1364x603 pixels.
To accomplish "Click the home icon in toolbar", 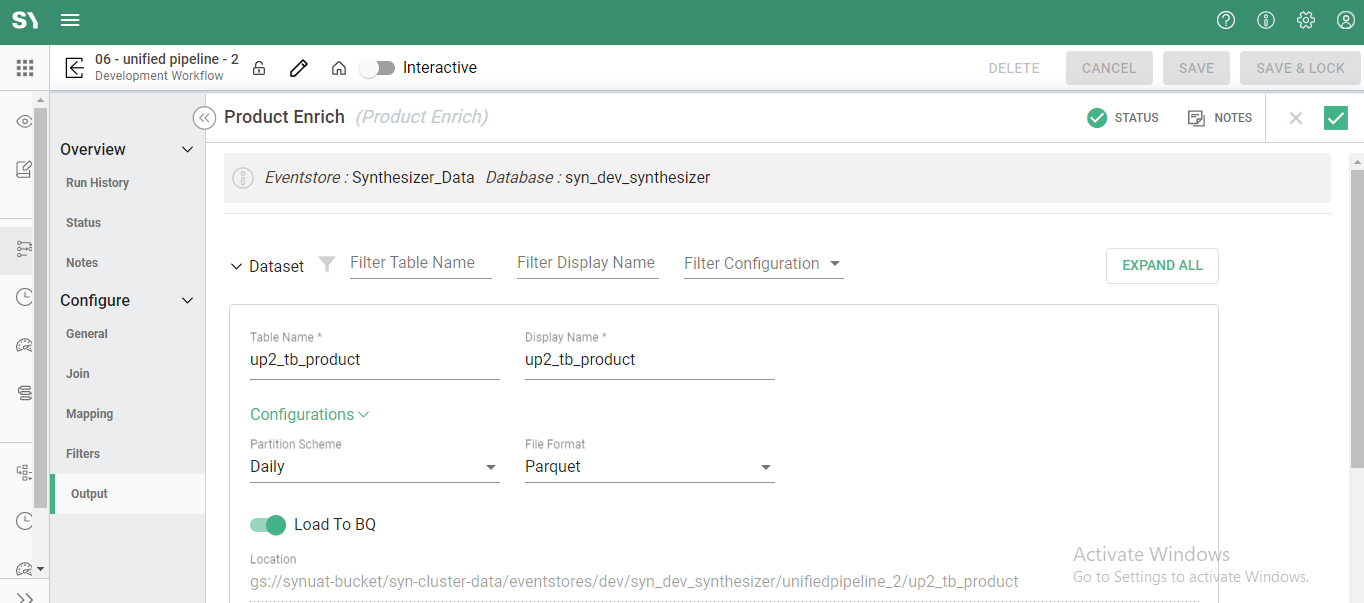I will [x=339, y=68].
